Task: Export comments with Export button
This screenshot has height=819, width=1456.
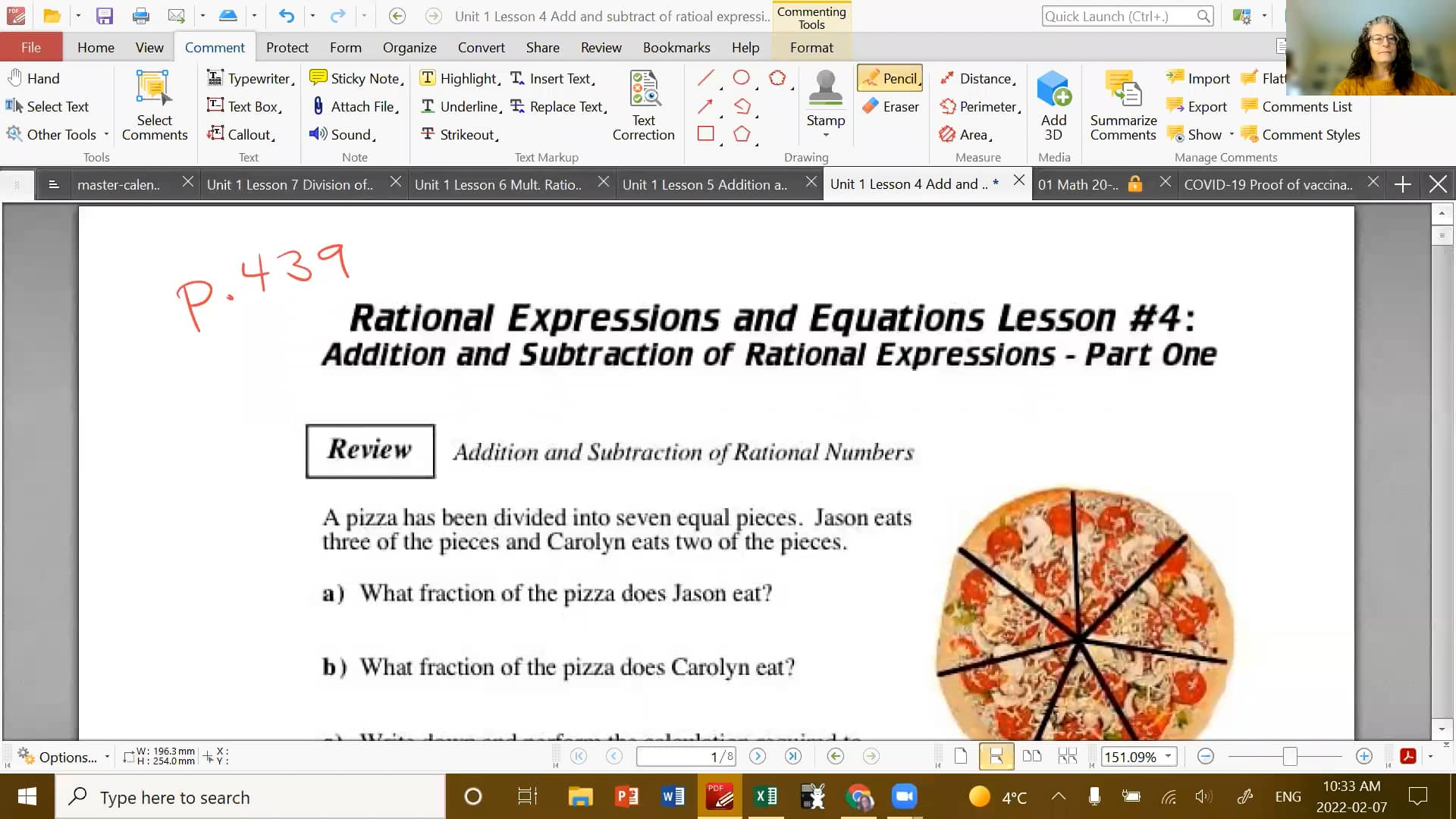Action: coord(1197,106)
